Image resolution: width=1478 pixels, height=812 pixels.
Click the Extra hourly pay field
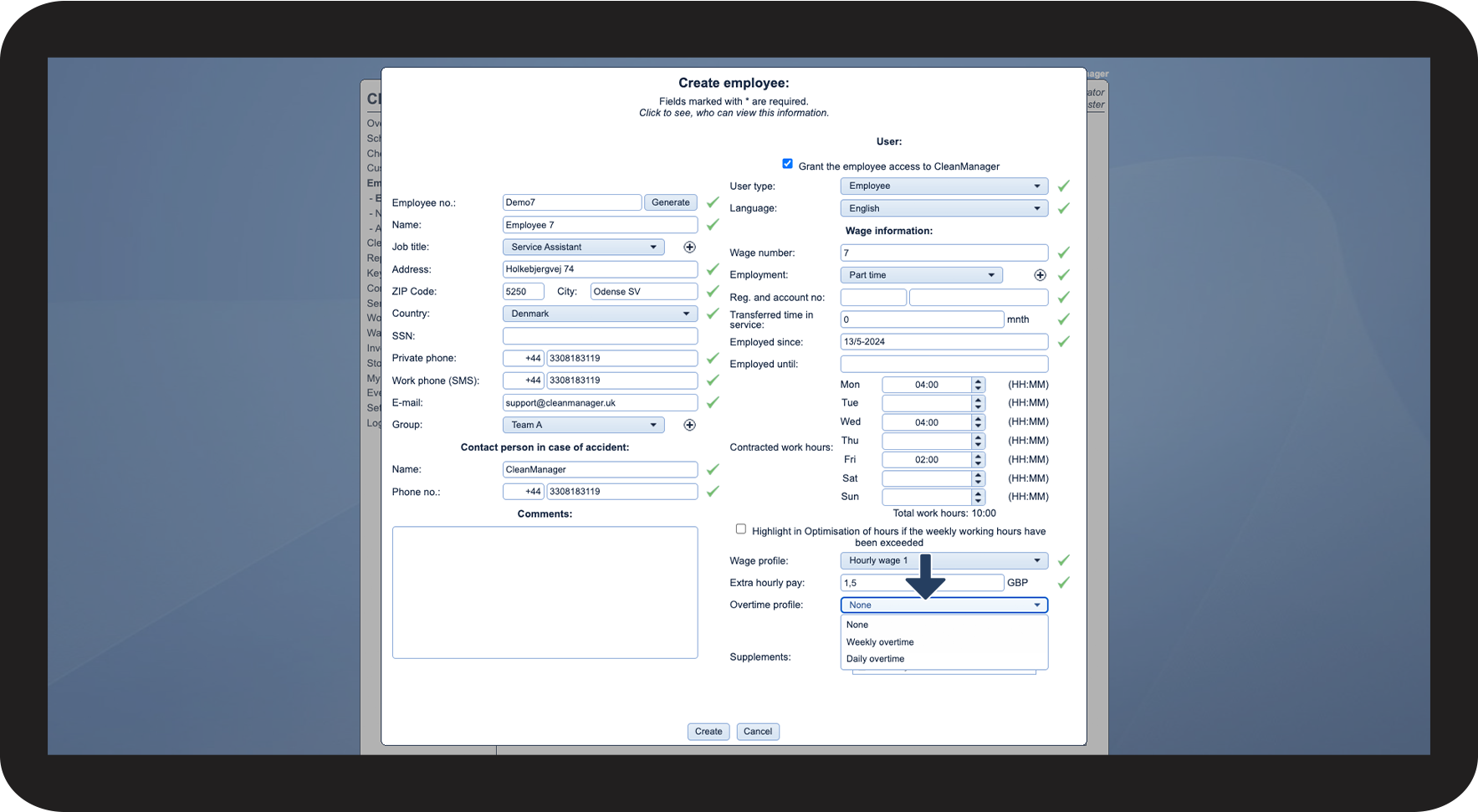pyautogui.click(x=922, y=583)
